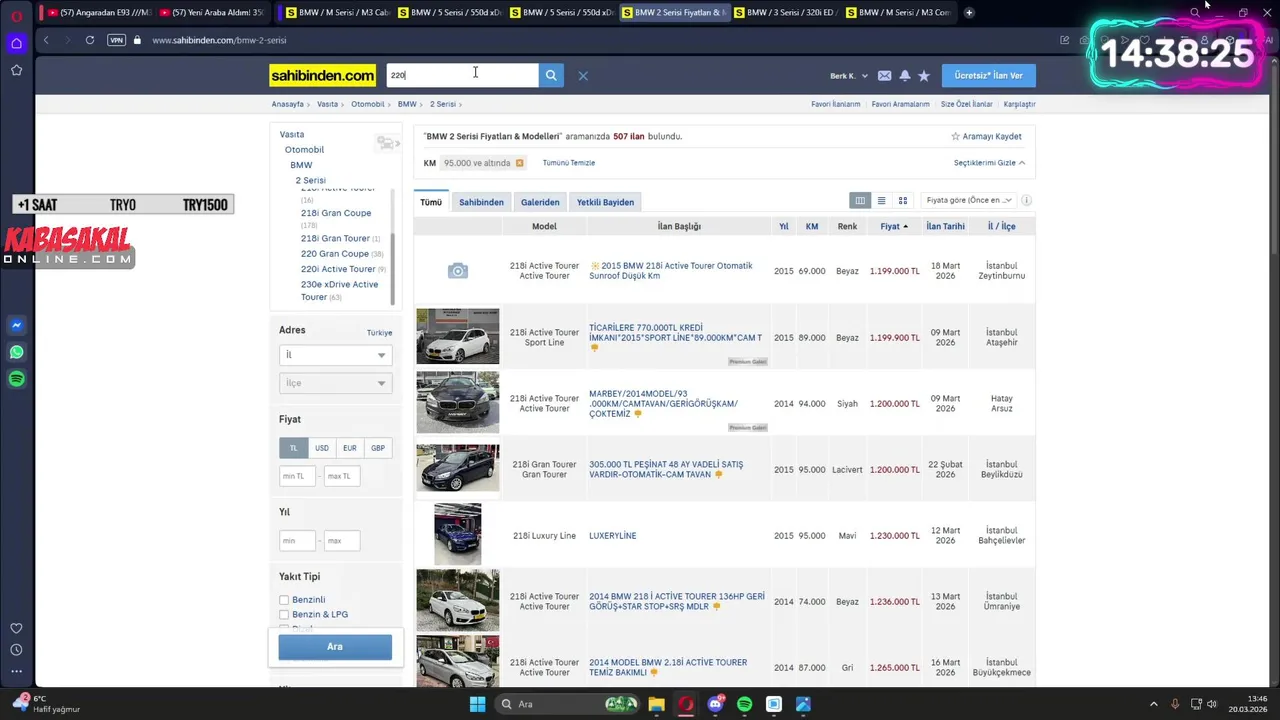Open File Explorer from taskbar

pos(656,704)
